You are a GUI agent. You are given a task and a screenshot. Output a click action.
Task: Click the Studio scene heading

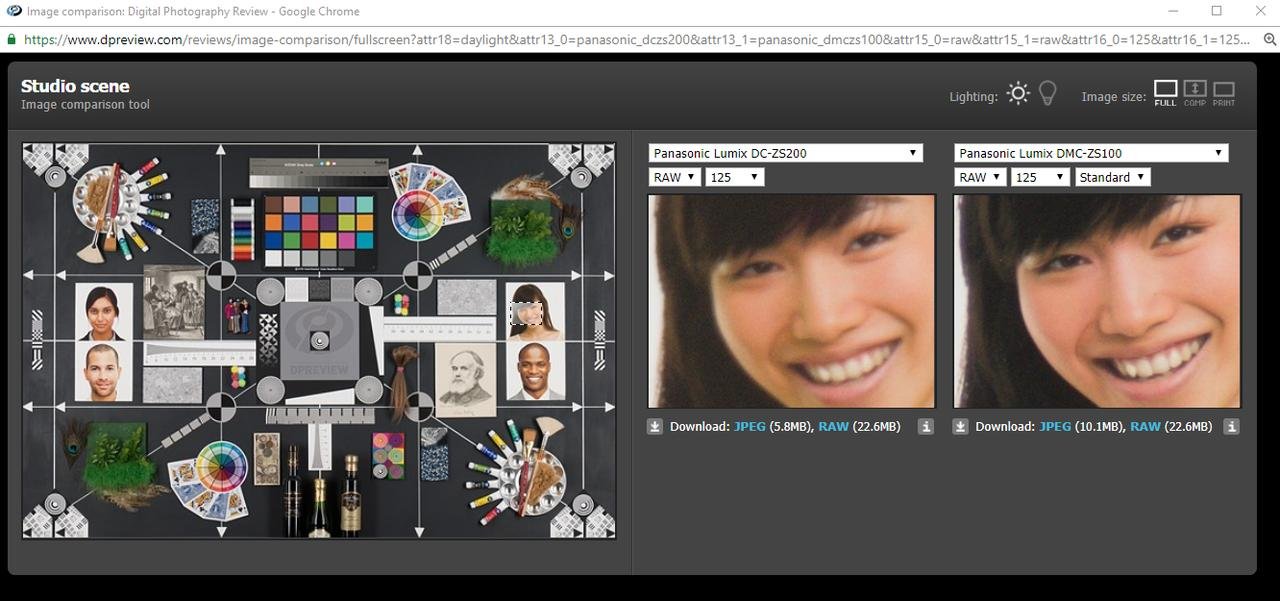[75, 86]
